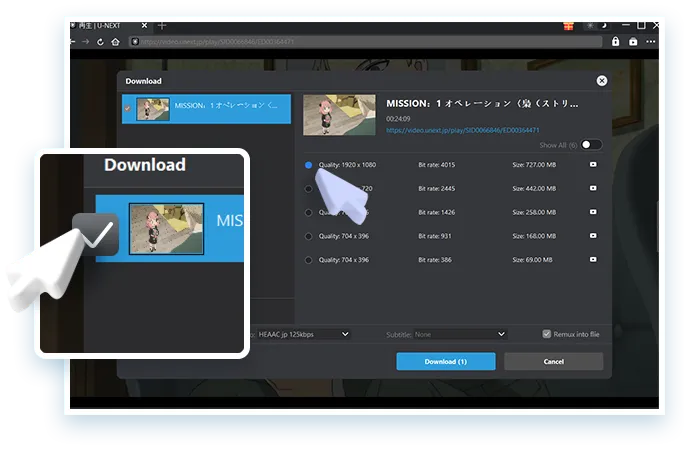Click the video icon on the 69.00 MB row
This screenshot has width=684, height=449.
coord(593,259)
